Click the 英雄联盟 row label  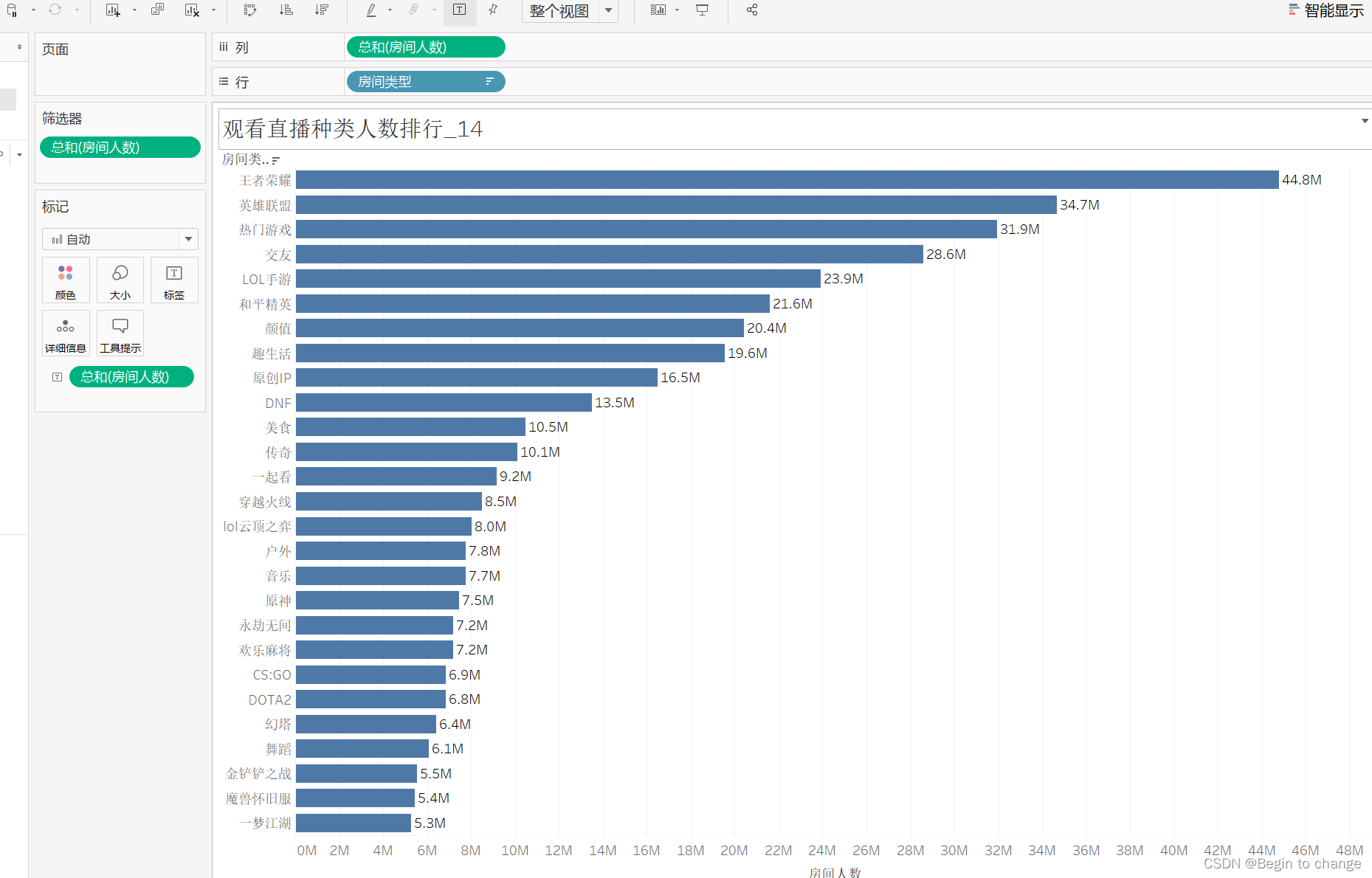265,205
